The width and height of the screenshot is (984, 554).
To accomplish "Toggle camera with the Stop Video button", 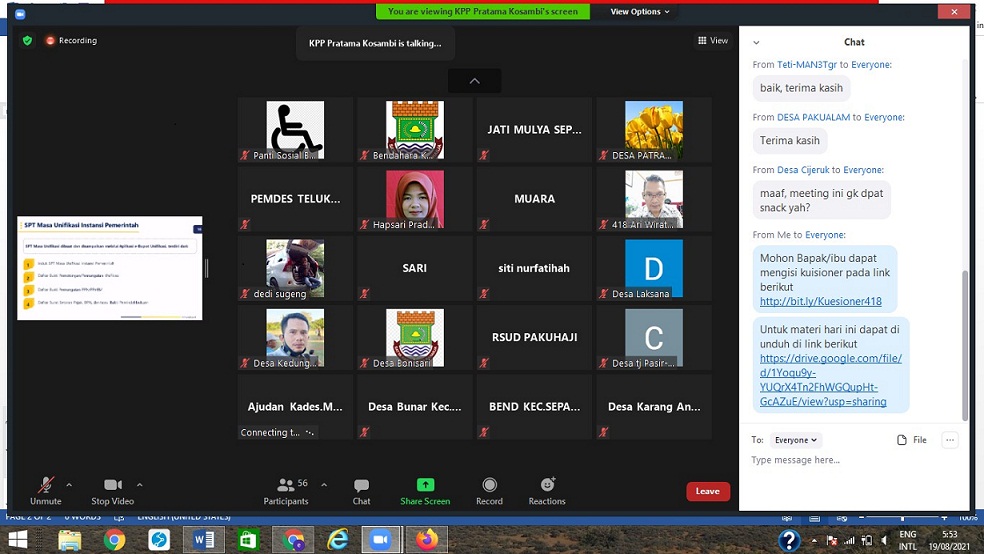I will [x=113, y=485].
